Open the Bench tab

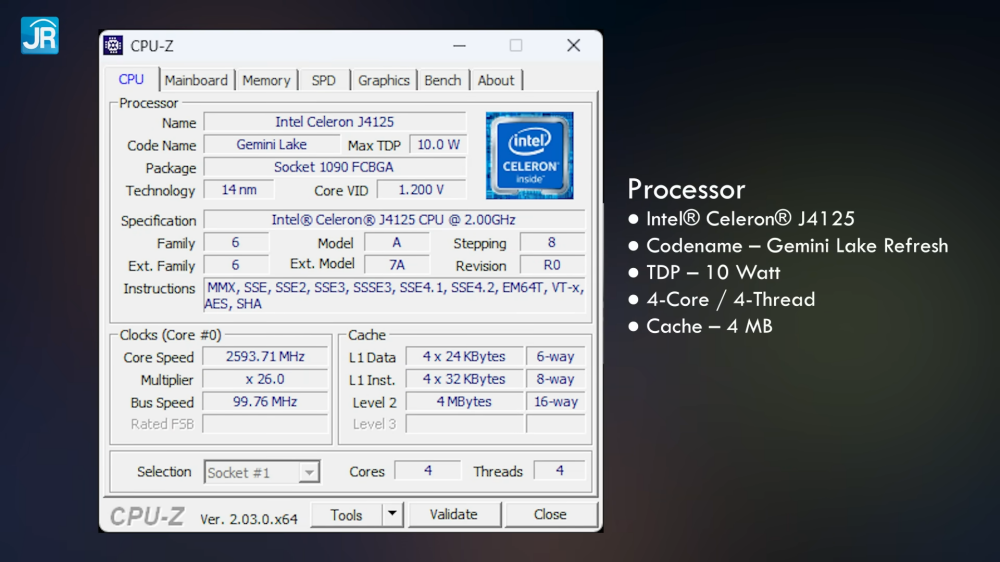pyautogui.click(x=442, y=80)
